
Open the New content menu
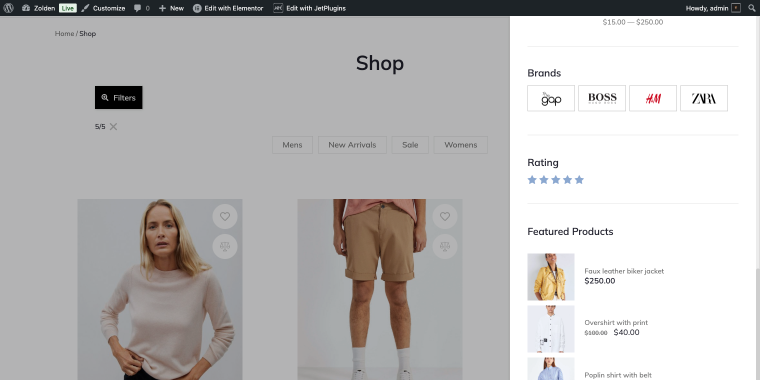click(x=172, y=8)
